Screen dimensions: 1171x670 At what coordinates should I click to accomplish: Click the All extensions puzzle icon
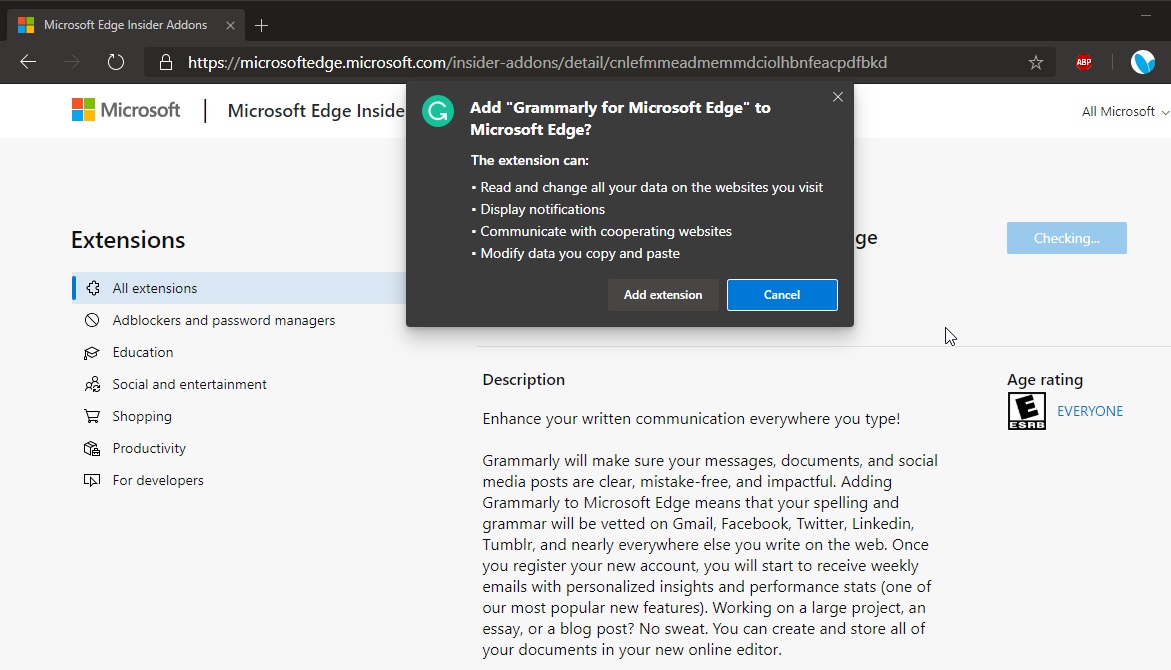93,288
